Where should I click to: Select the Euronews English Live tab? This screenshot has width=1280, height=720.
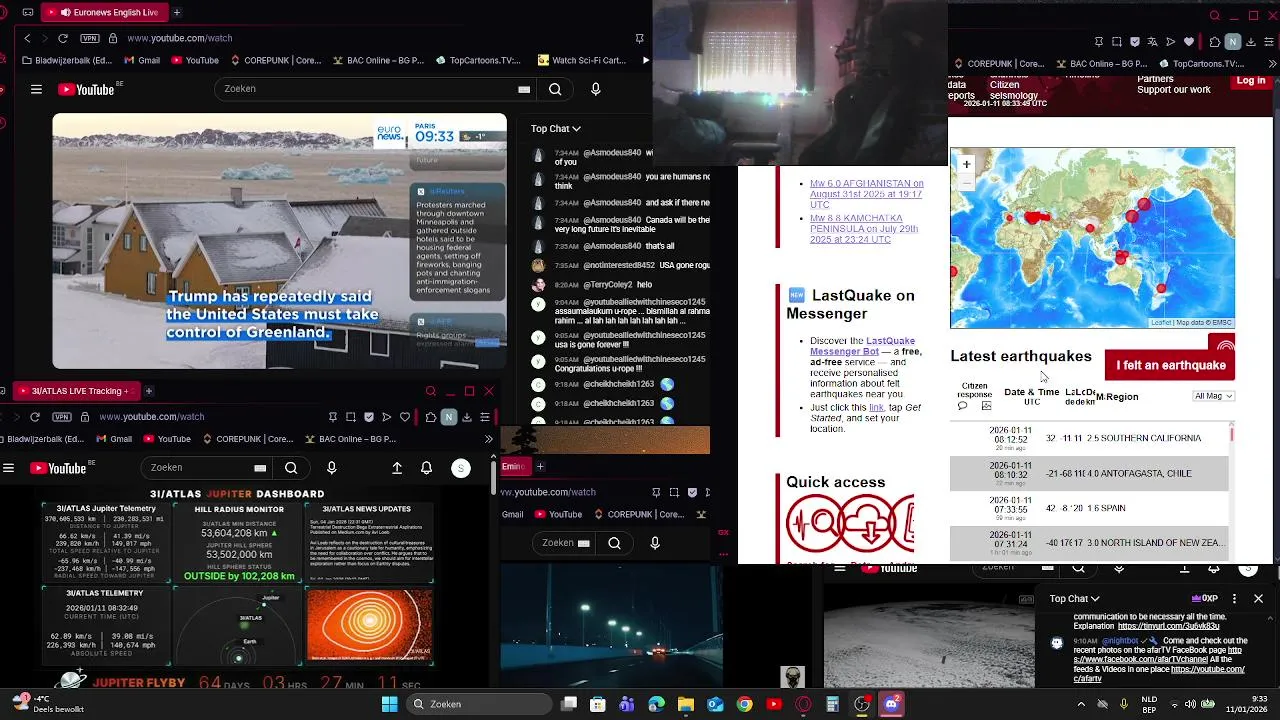point(104,12)
